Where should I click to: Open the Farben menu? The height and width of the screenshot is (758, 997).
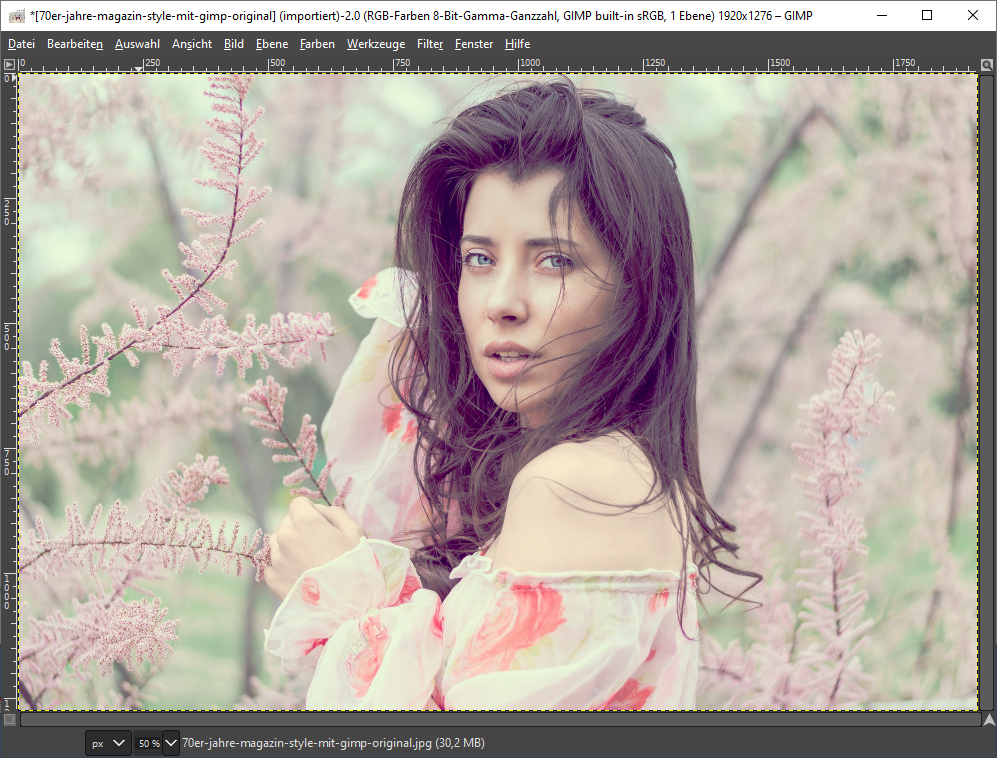pyautogui.click(x=317, y=44)
